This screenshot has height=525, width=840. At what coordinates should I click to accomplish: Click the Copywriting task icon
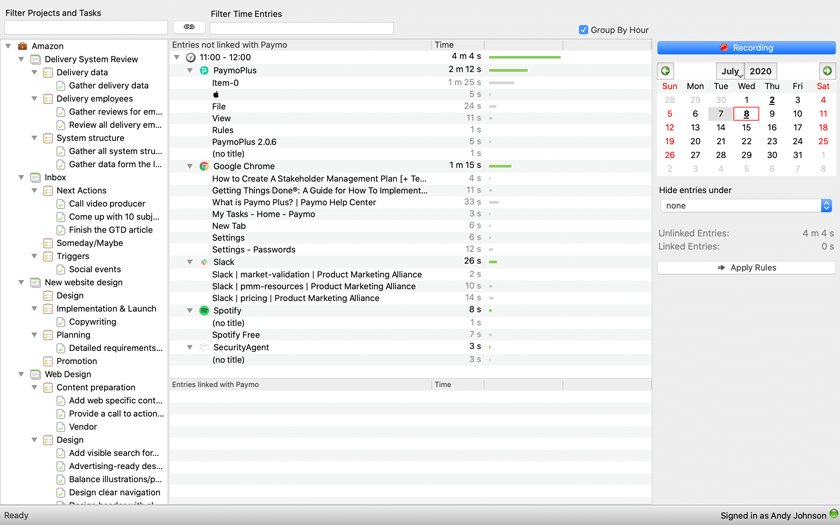click(61, 322)
